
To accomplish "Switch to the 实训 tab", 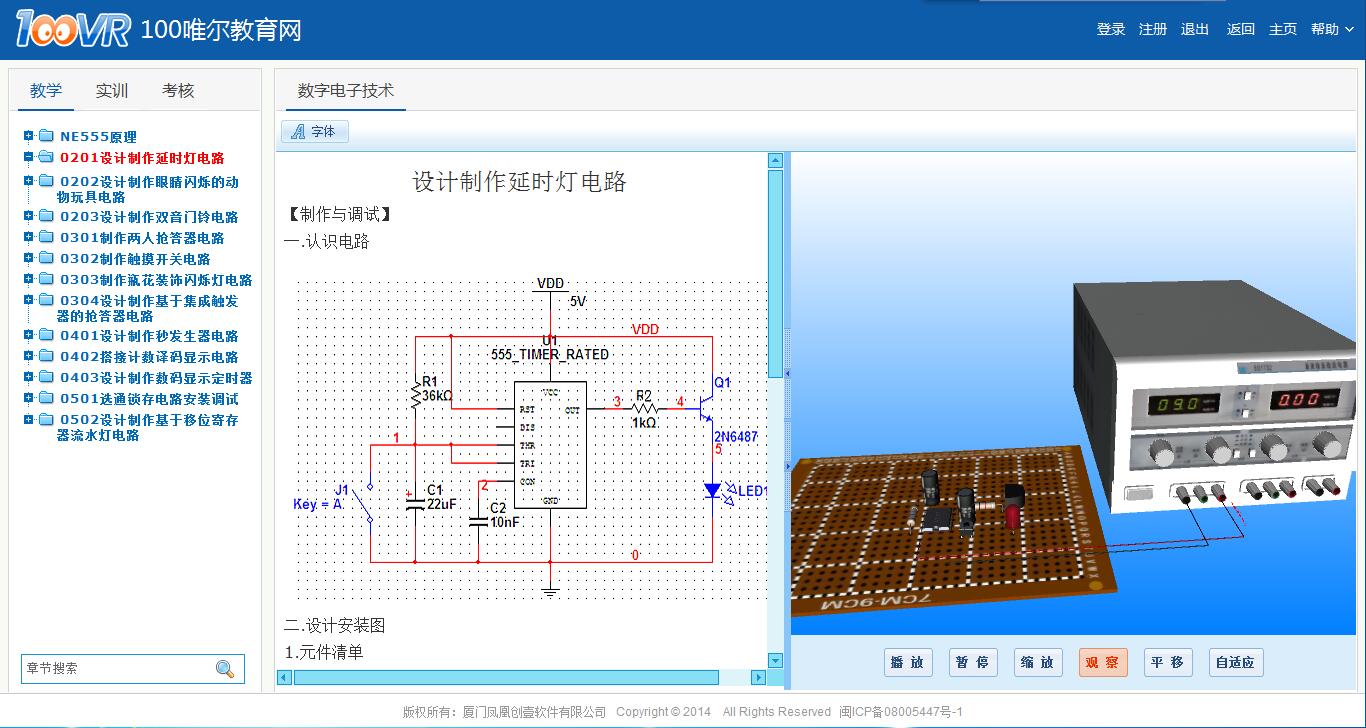I will [x=112, y=91].
